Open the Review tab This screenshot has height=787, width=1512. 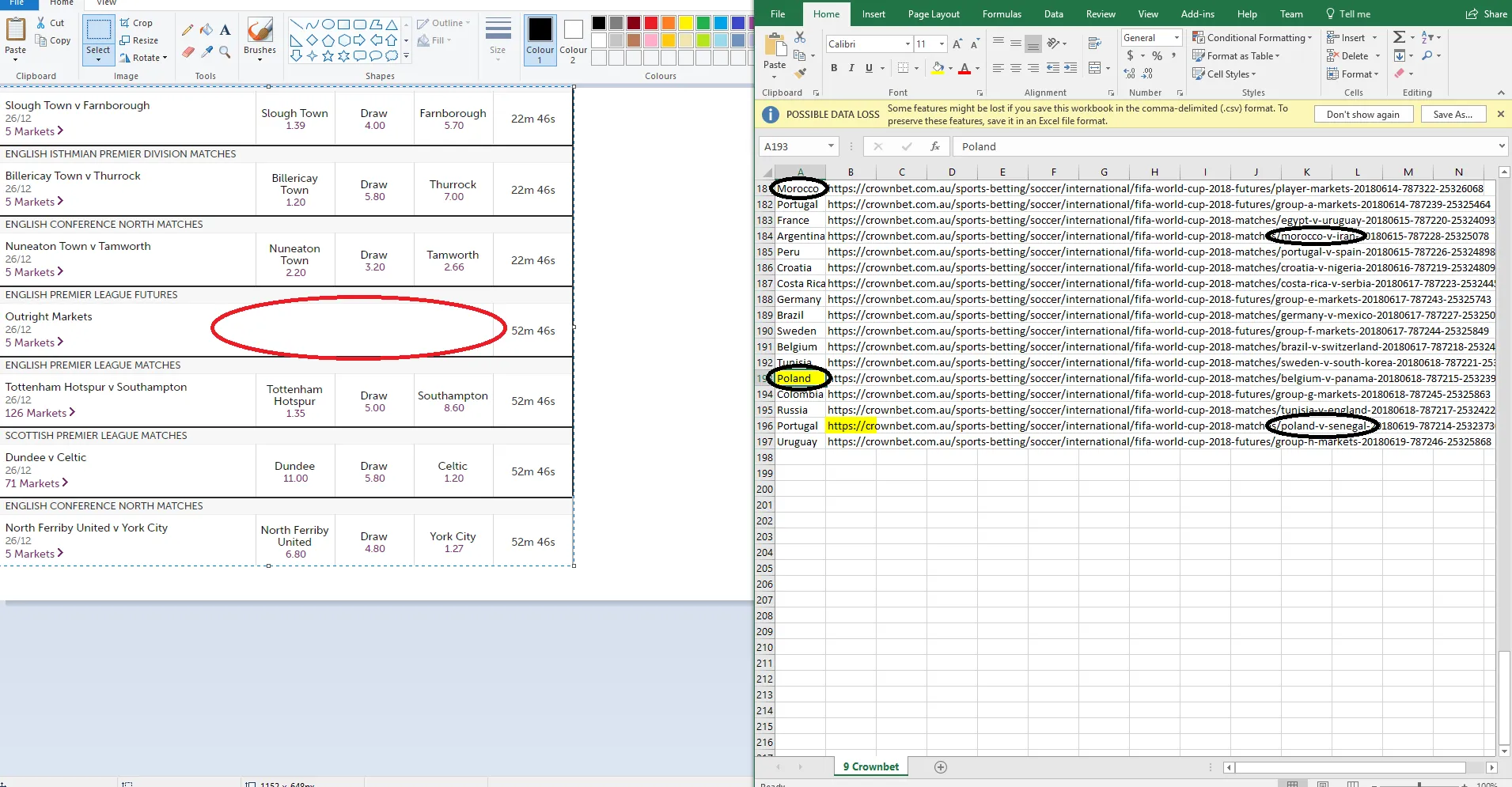point(1101,14)
